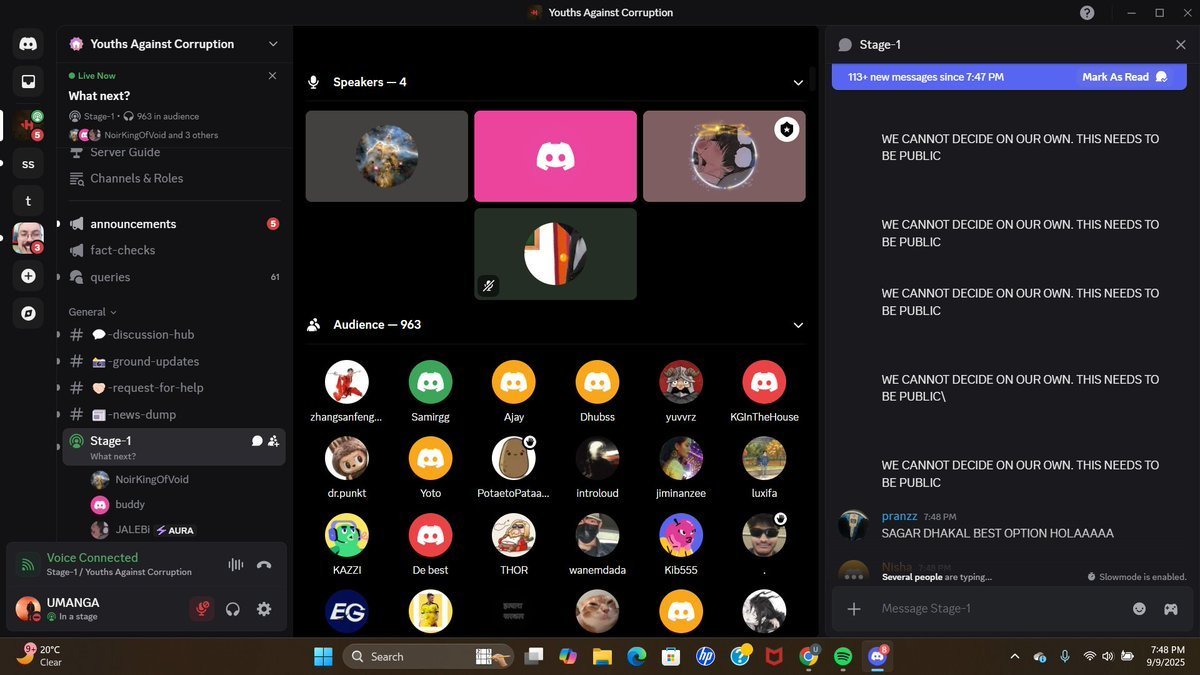Click the plus attach button in message box
1200x675 pixels.
854,609
